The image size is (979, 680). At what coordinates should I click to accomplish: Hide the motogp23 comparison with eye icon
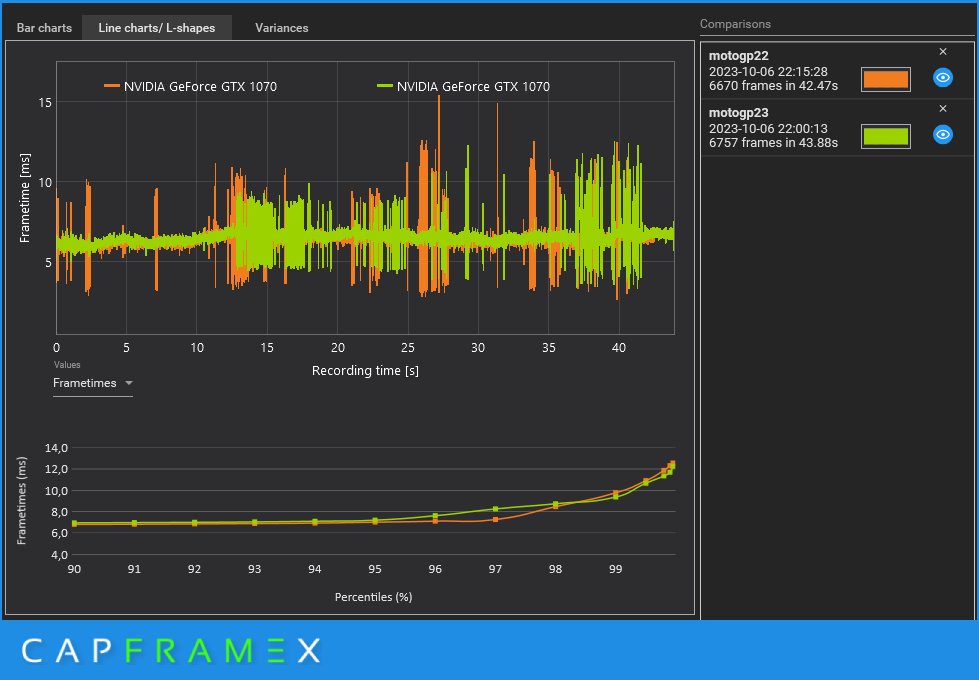tap(943, 135)
